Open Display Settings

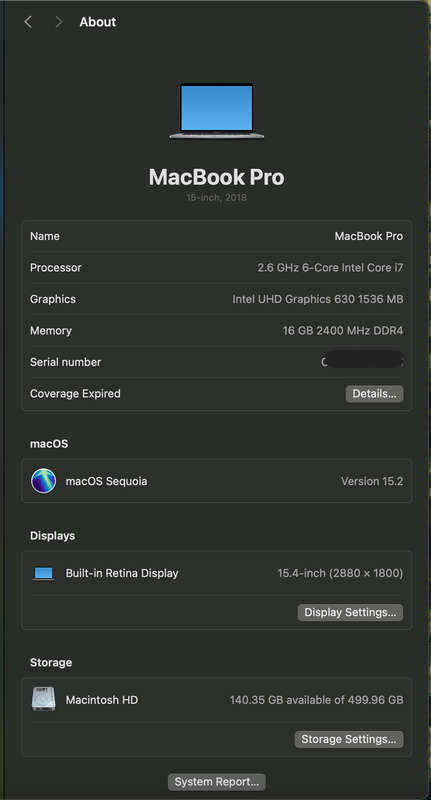pos(350,612)
